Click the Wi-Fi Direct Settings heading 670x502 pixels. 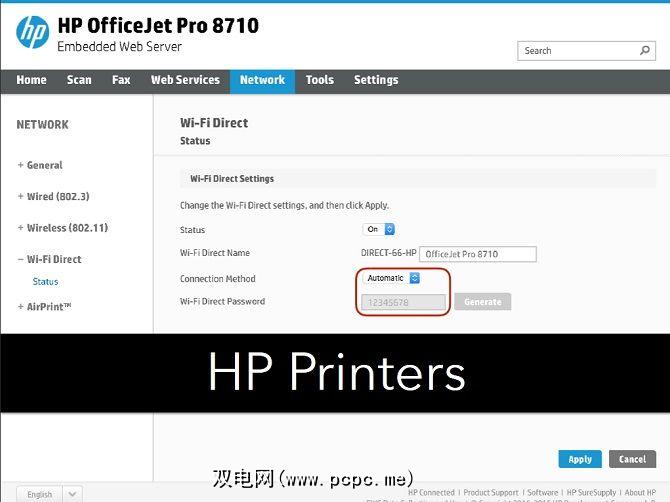click(x=232, y=179)
